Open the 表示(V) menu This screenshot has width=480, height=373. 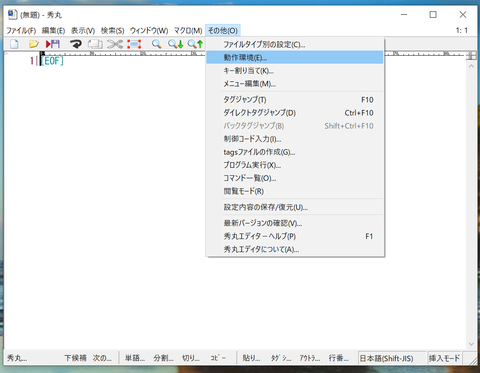point(83,31)
